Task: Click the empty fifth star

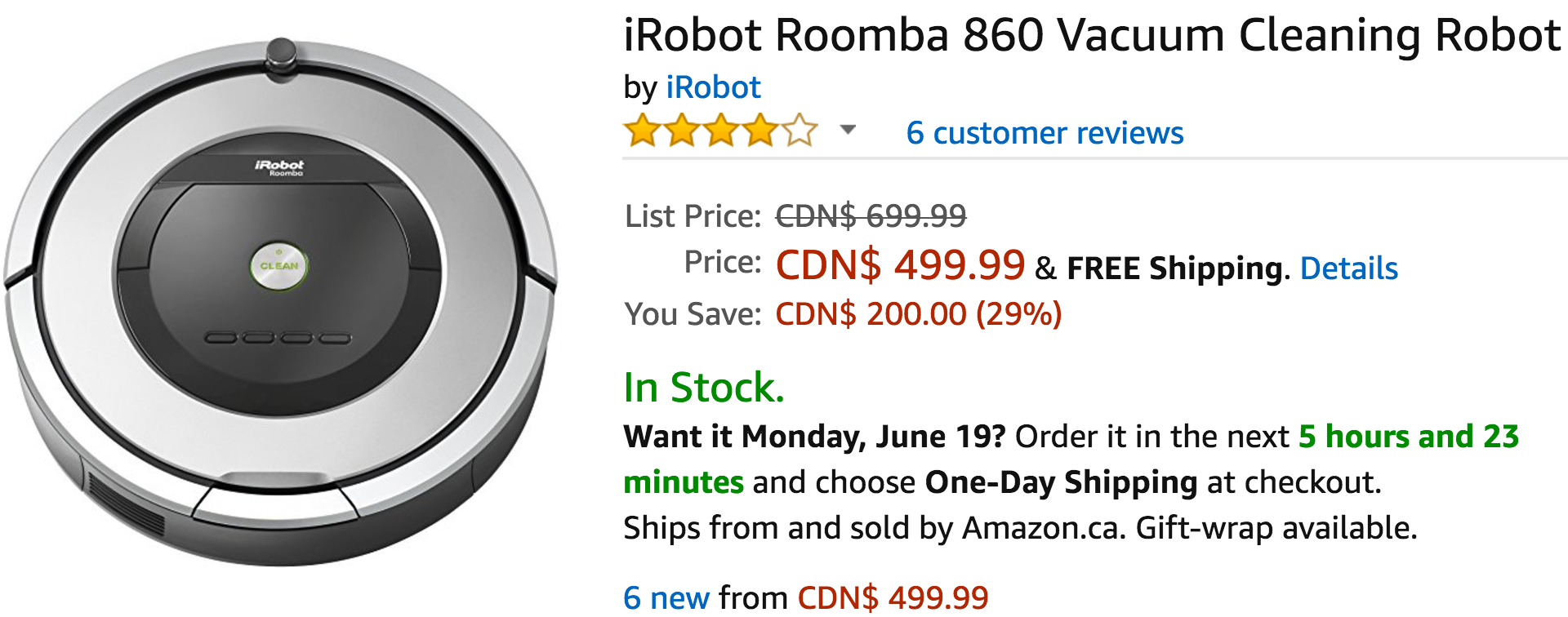Action: (800, 131)
